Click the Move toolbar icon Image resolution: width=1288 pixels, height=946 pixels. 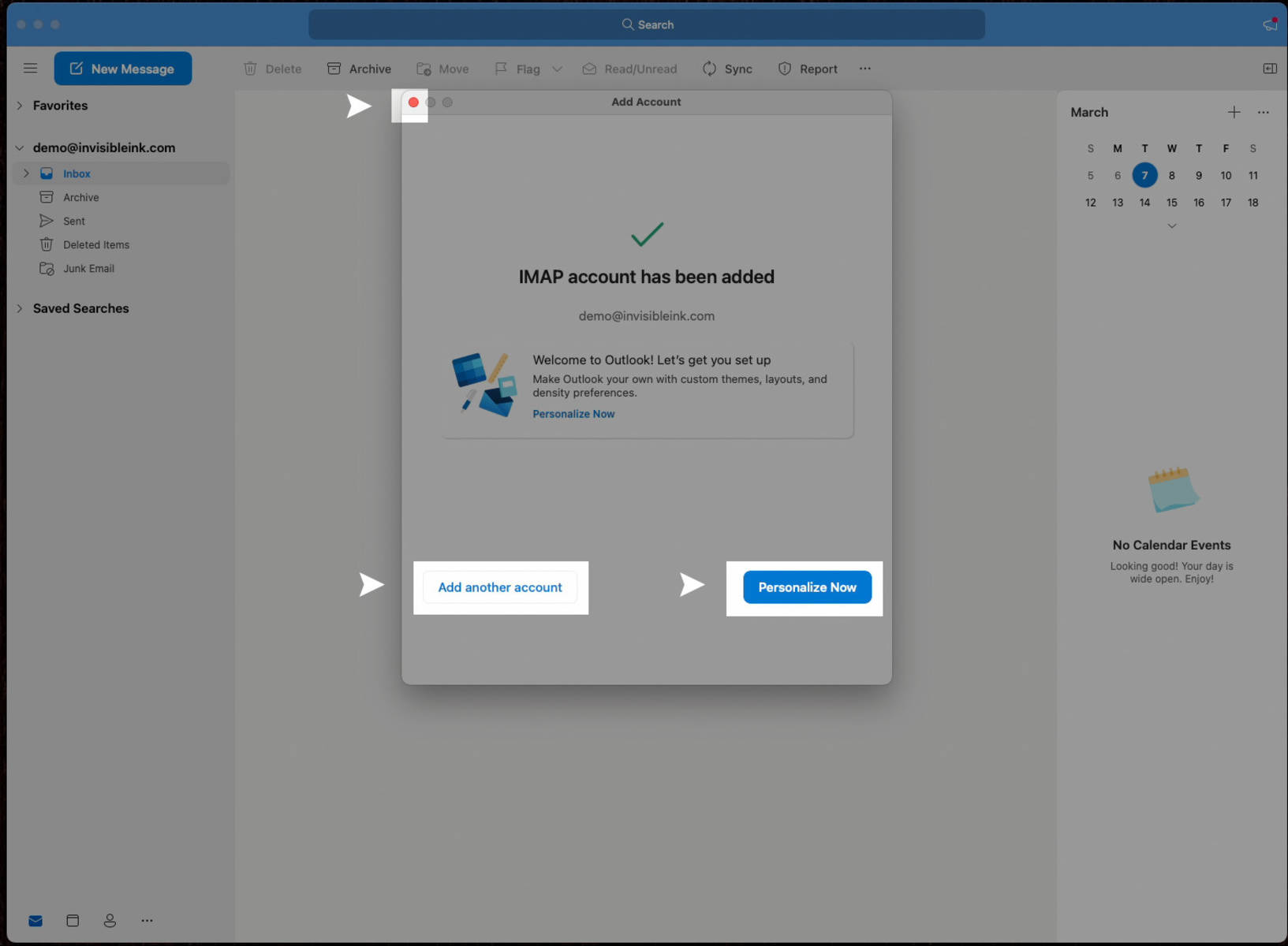point(424,69)
